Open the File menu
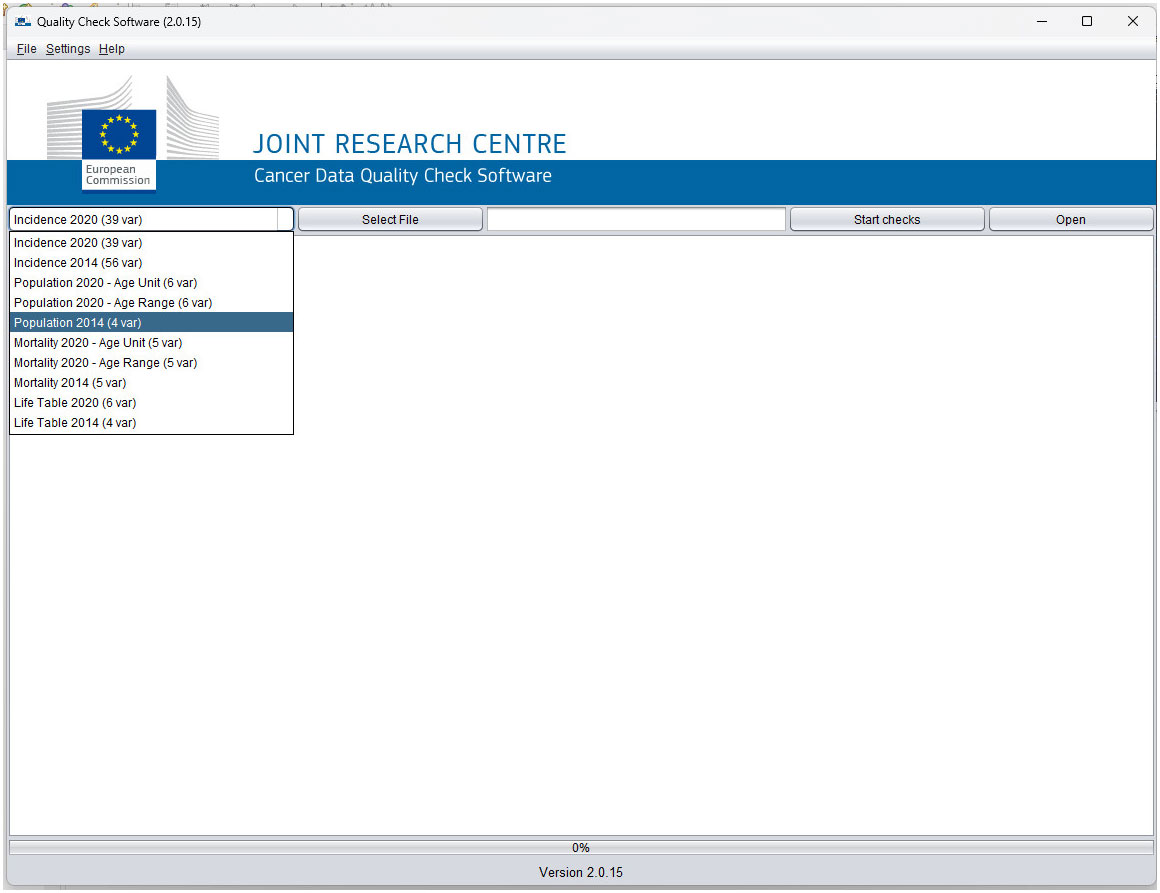Screen dimensions: 1160x893 click(26, 49)
